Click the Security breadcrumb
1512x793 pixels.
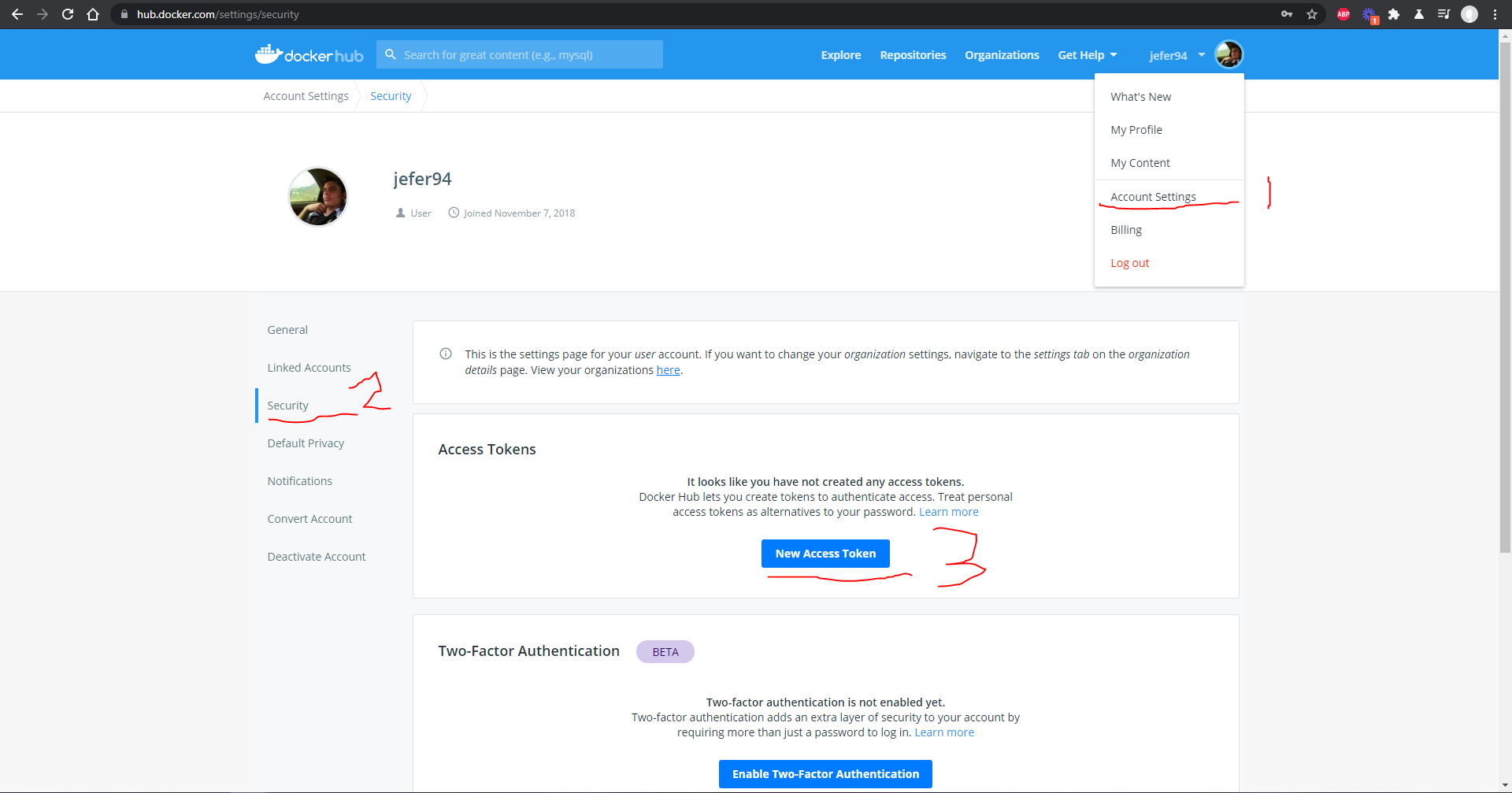click(x=391, y=96)
